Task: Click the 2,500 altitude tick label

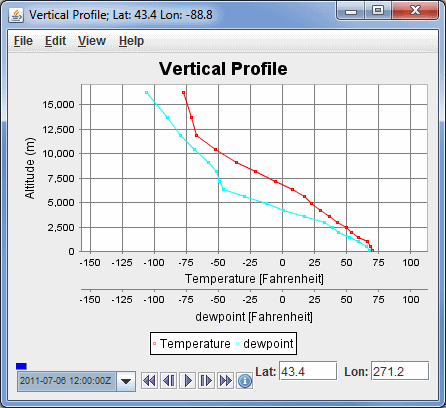Action: [x=61, y=227]
